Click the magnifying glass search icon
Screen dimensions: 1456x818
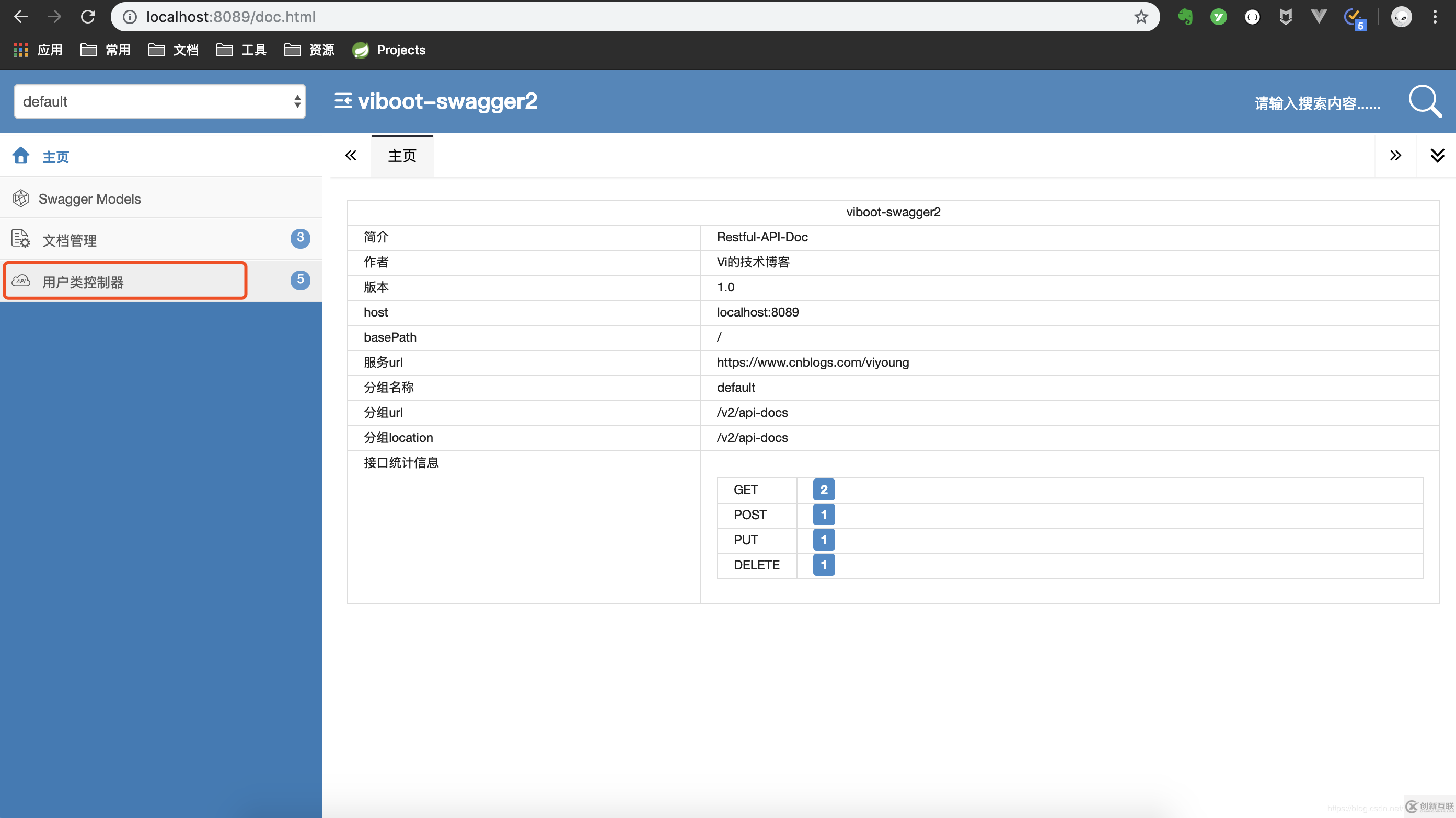pyautogui.click(x=1424, y=102)
